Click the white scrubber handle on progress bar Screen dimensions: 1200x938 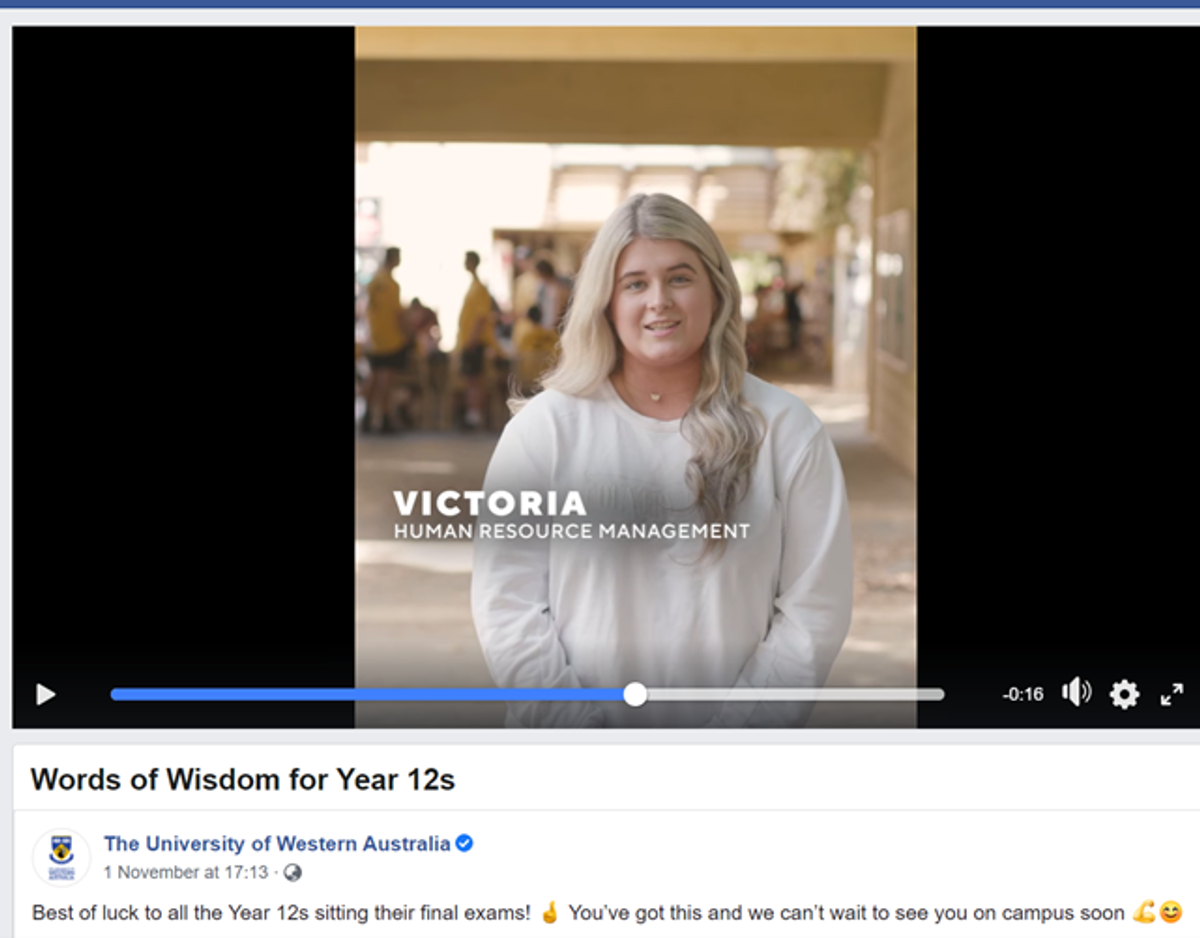pos(635,694)
